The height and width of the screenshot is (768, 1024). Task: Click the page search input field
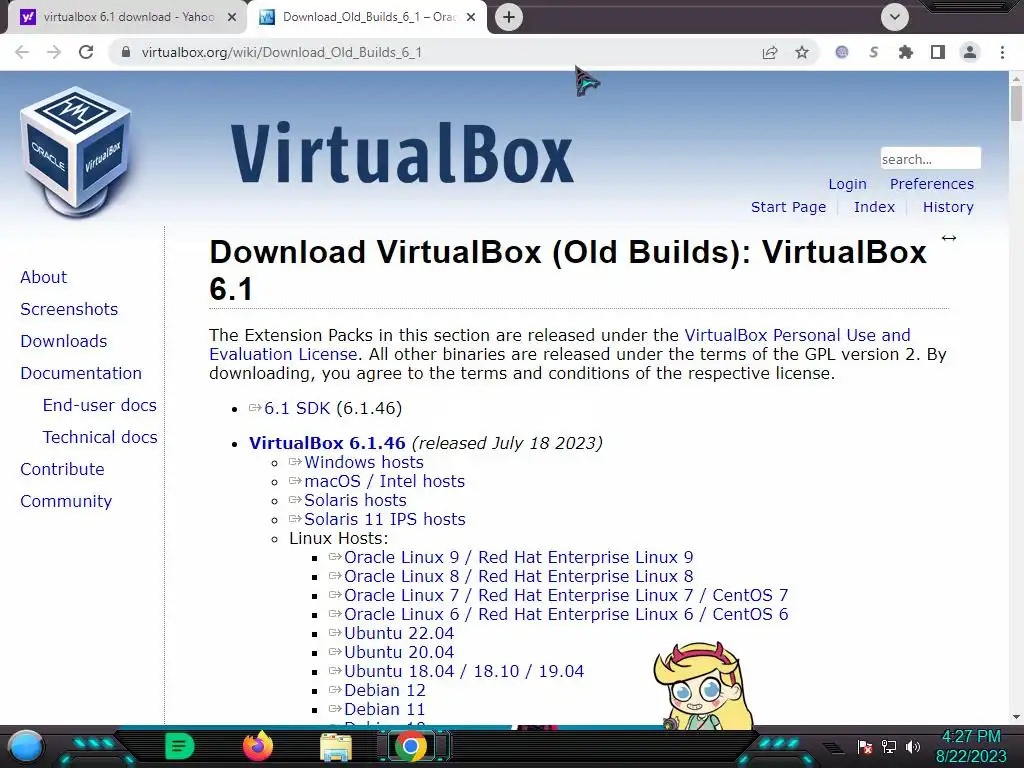pyautogui.click(x=930, y=159)
